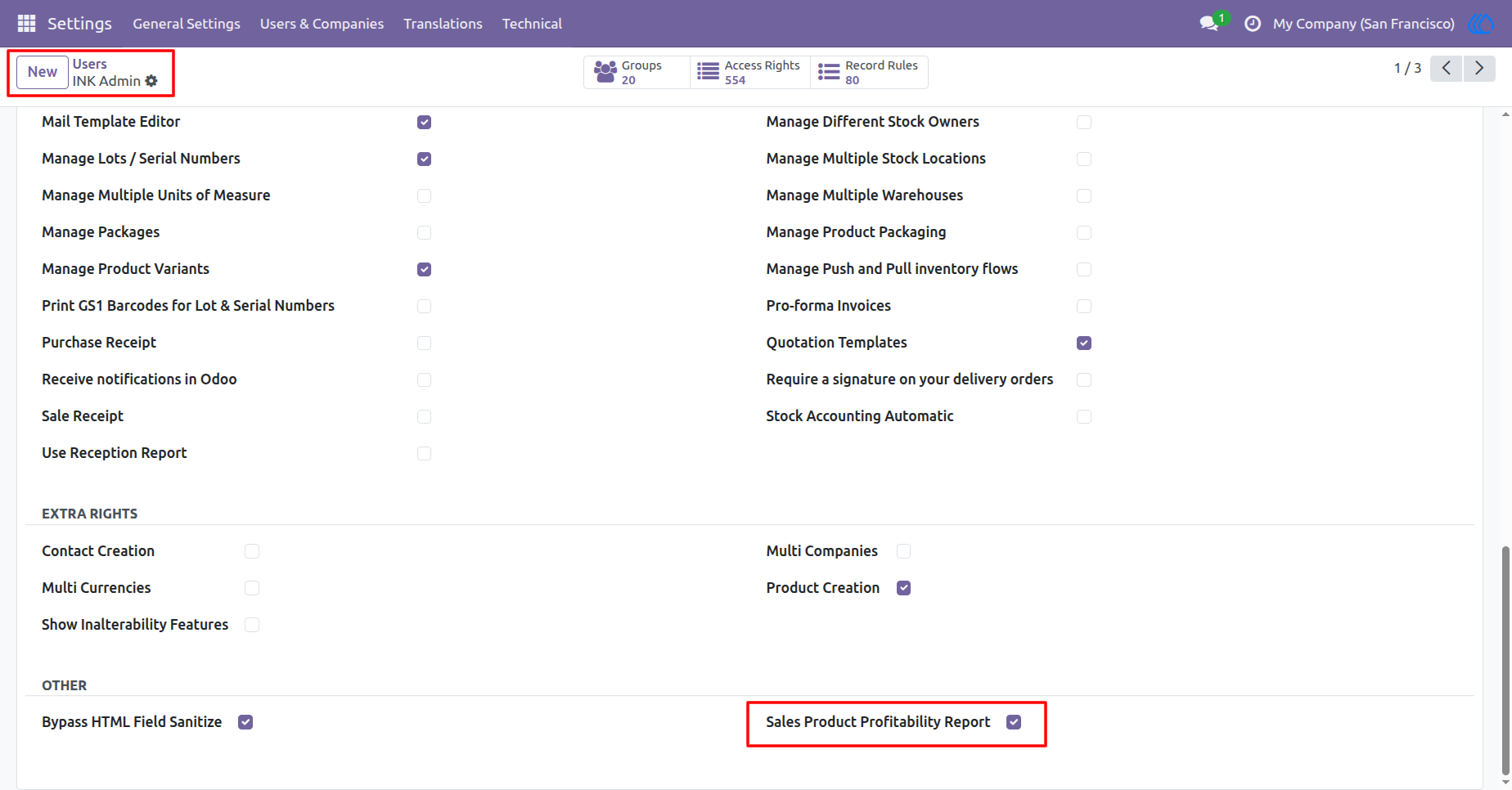Open the Translations menu
This screenshot has height=790, width=1512.
click(x=443, y=24)
